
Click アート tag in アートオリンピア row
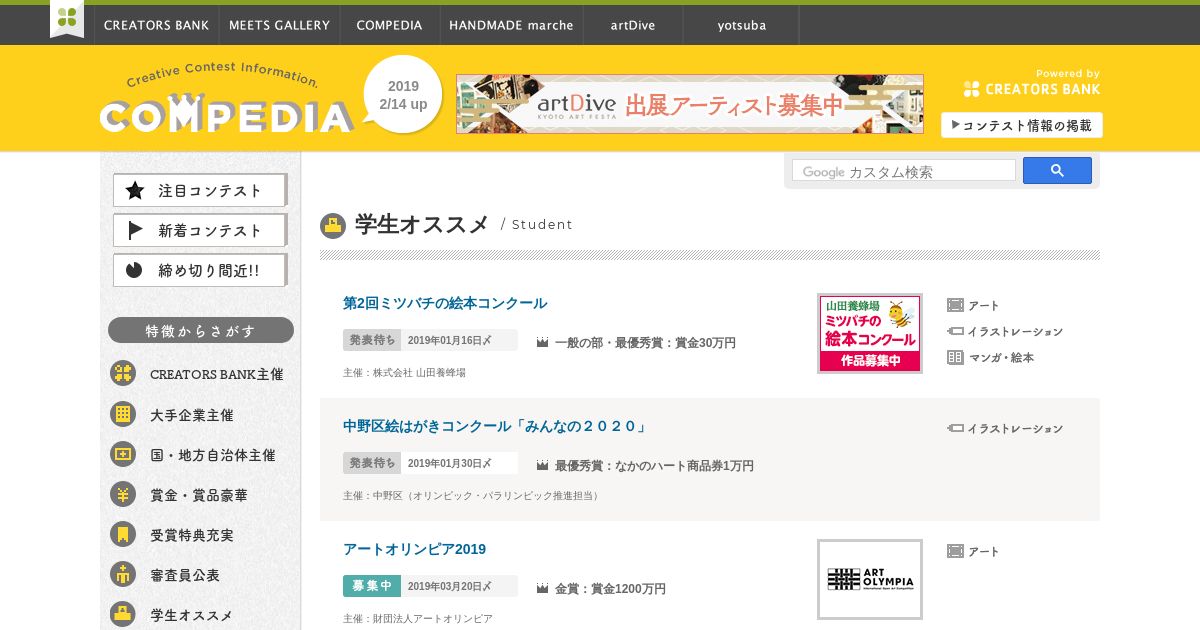click(973, 551)
